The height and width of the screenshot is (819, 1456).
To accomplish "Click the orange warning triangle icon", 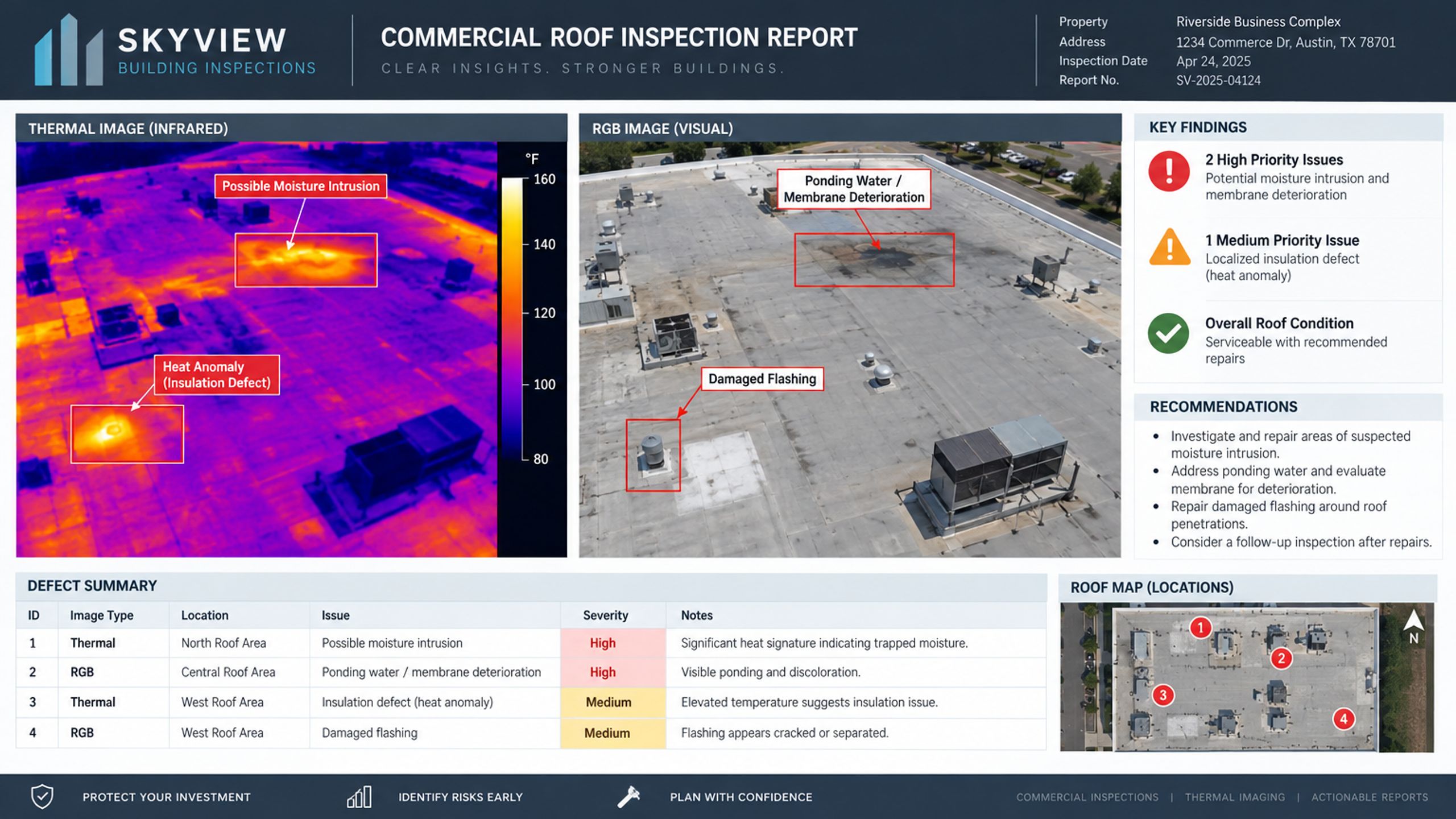I will click(1169, 248).
